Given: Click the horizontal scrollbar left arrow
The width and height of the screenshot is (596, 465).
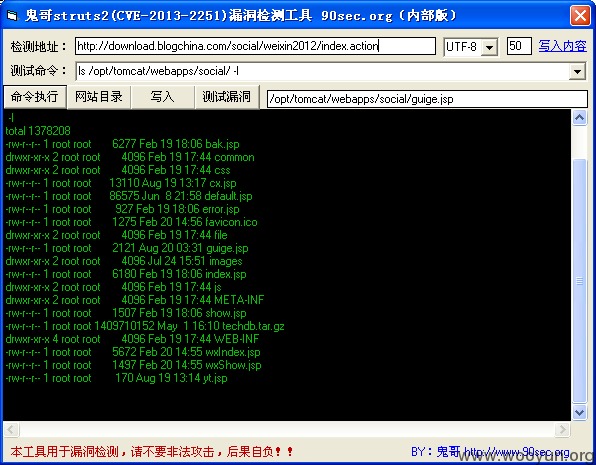Looking at the screenshot, I should pyautogui.click(x=11, y=430).
